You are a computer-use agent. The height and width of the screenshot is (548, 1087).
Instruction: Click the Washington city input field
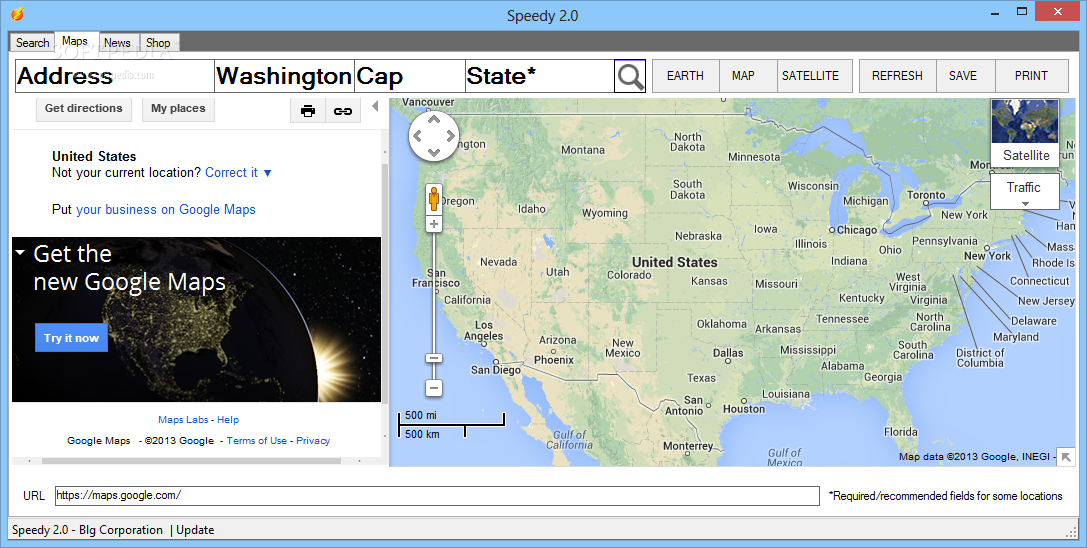click(284, 76)
